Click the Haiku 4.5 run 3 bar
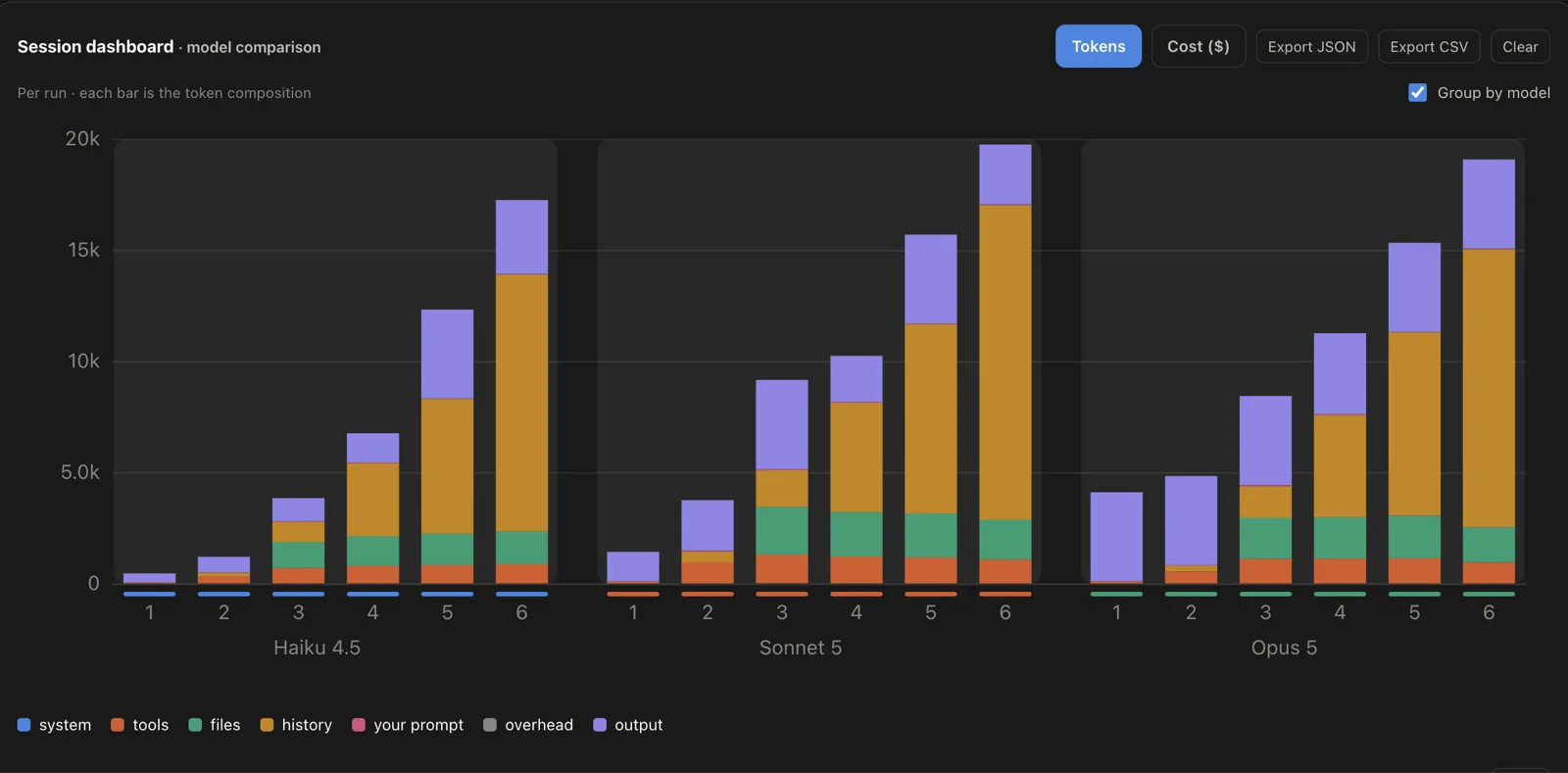The height and width of the screenshot is (773, 1568). pyautogui.click(x=298, y=541)
